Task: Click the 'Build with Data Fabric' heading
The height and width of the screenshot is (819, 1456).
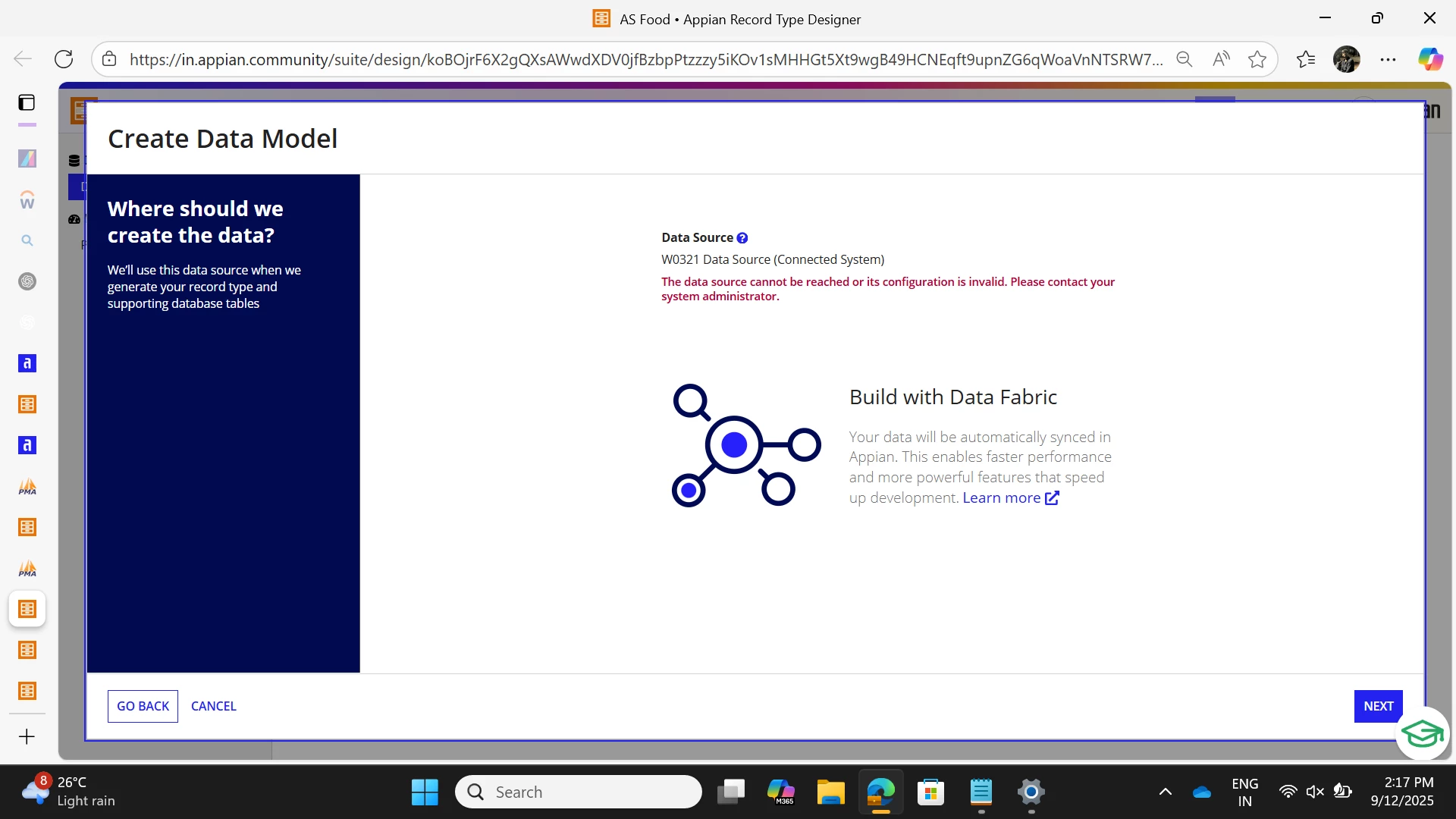Action: tap(952, 397)
